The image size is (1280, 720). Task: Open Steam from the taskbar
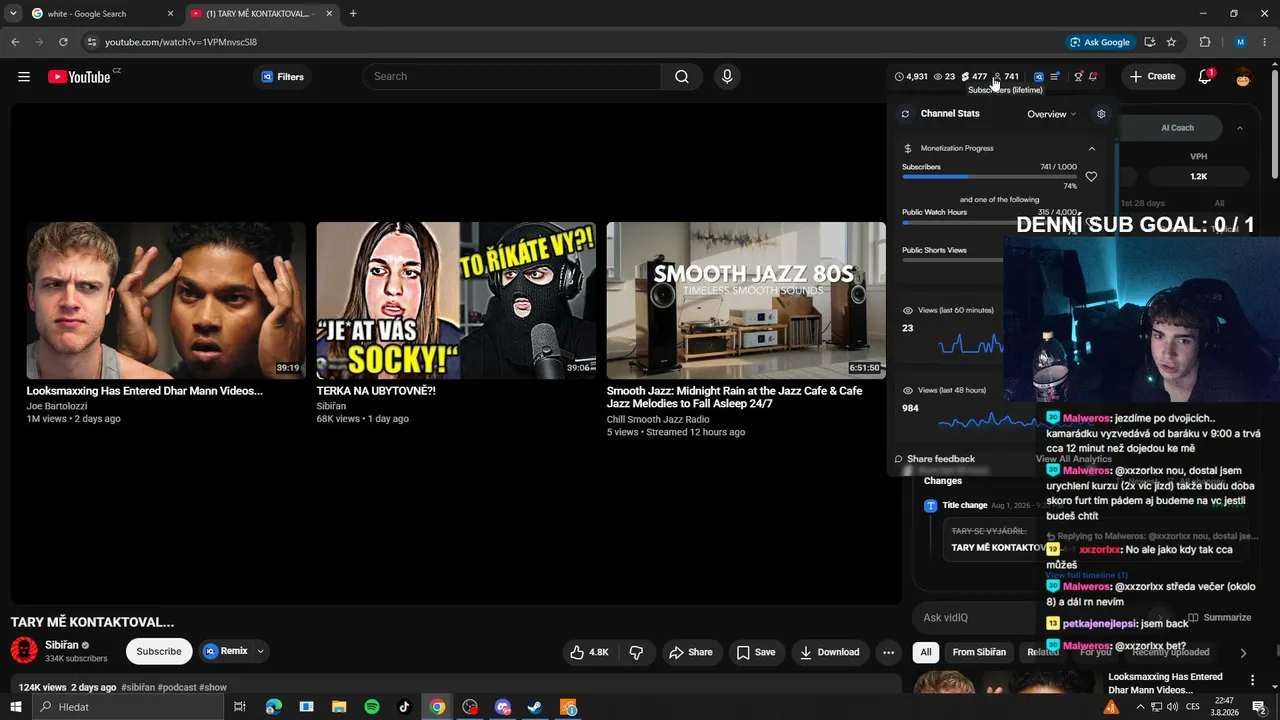pos(535,707)
